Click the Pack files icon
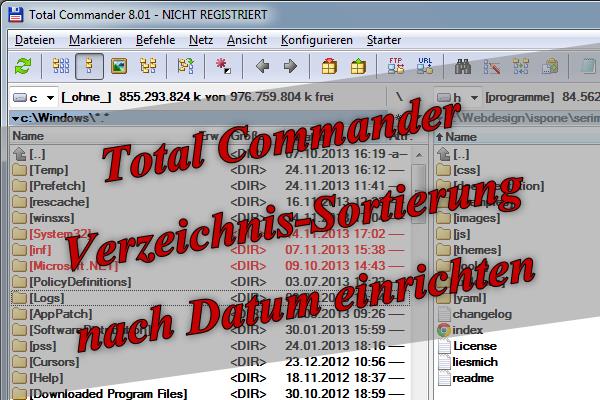Screen dimensions: 600x400 pyautogui.click(x=329, y=66)
